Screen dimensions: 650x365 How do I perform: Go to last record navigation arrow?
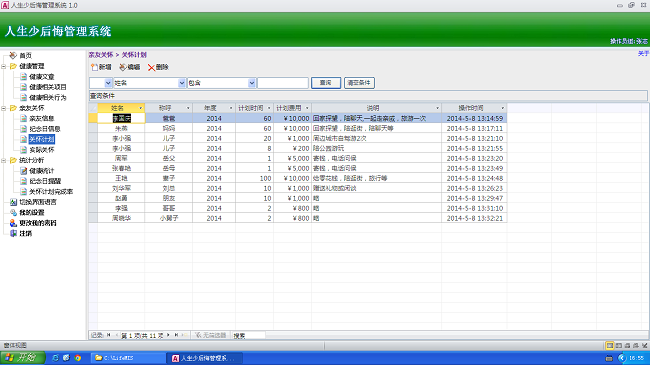176,335
